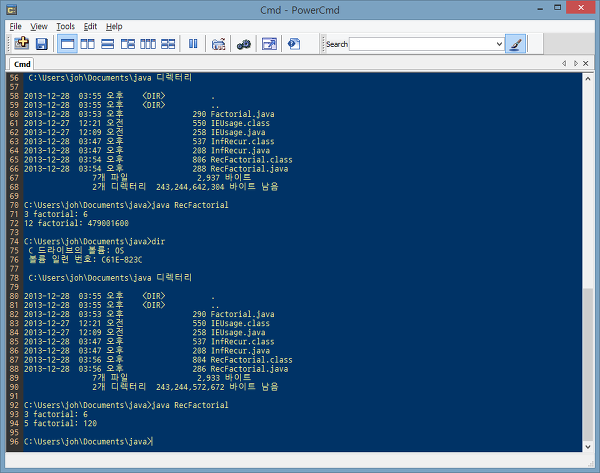Click 'InfRecur.class' on line 85
The width and height of the screenshot is (600, 473).
coord(242,342)
